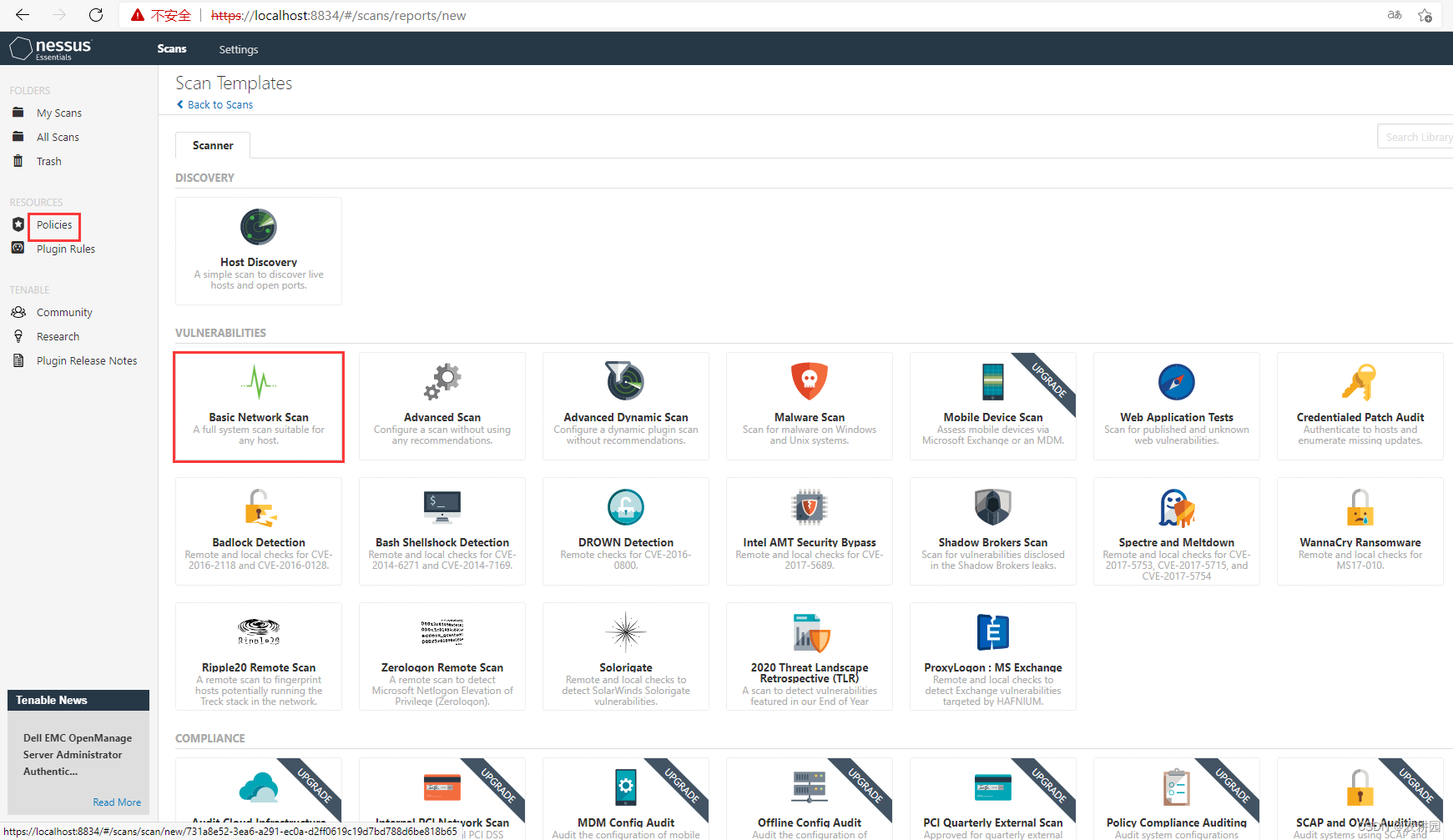
Task: Click Dell EMC OpenManage news headline
Action: [x=78, y=755]
